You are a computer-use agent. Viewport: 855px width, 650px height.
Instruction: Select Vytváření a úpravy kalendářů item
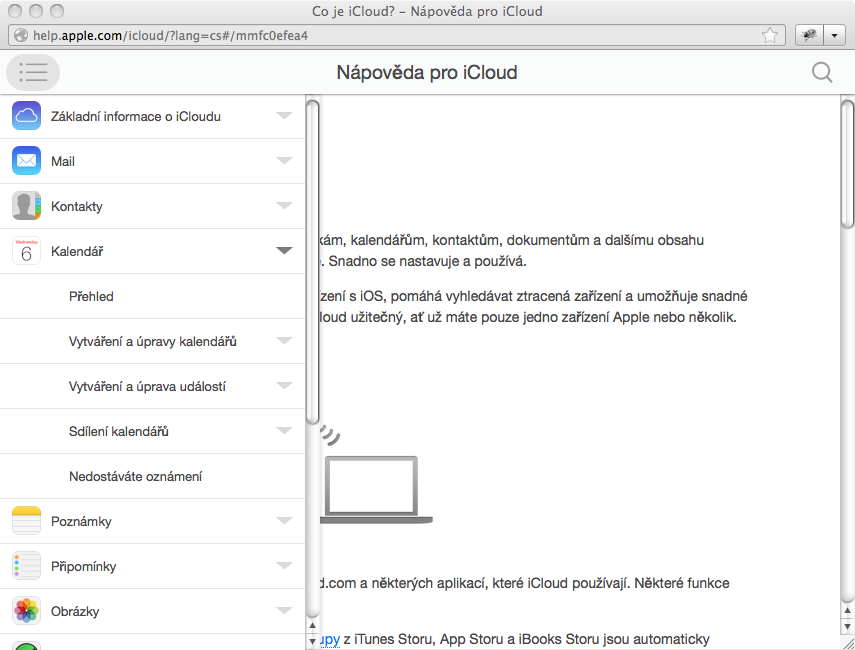153,341
